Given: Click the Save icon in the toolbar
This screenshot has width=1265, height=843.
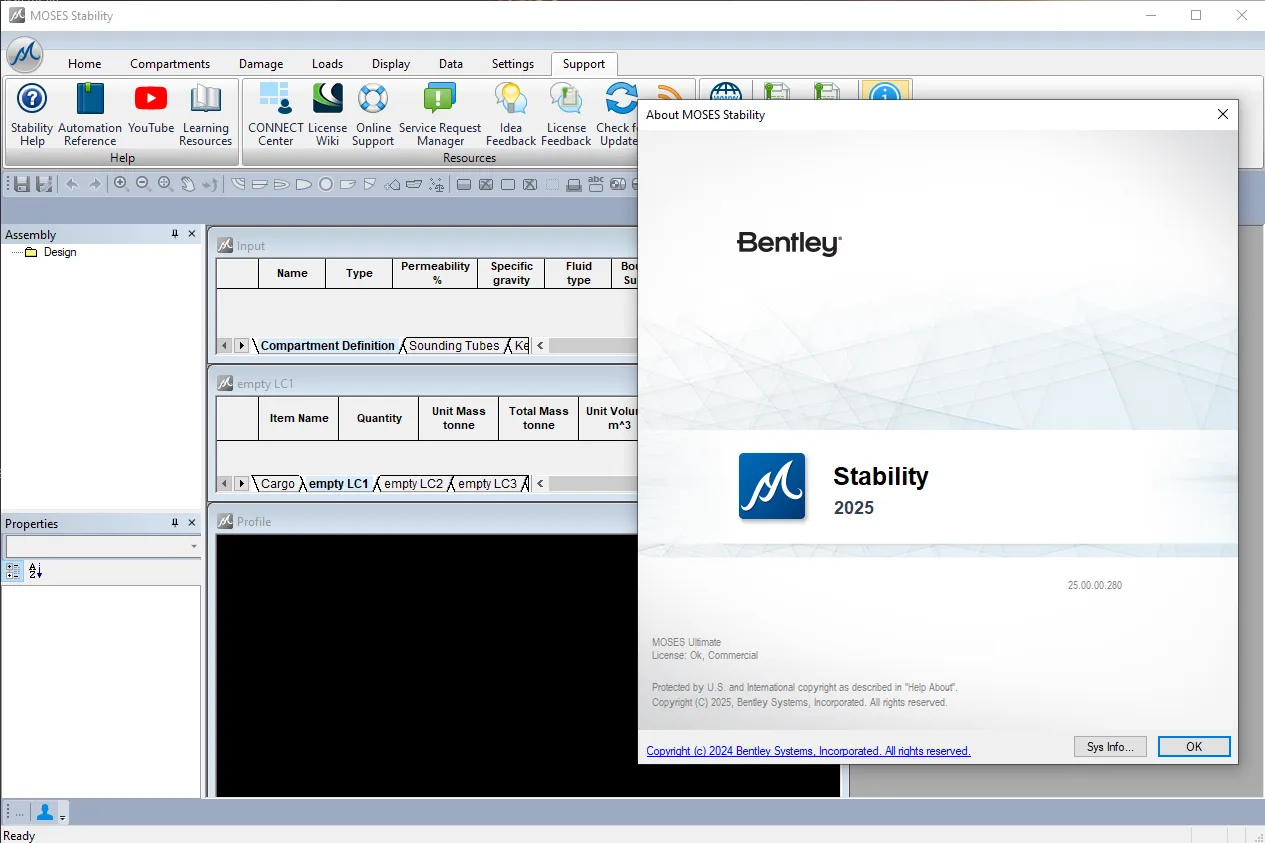Looking at the screenshot, I should [x=22, y=184].
